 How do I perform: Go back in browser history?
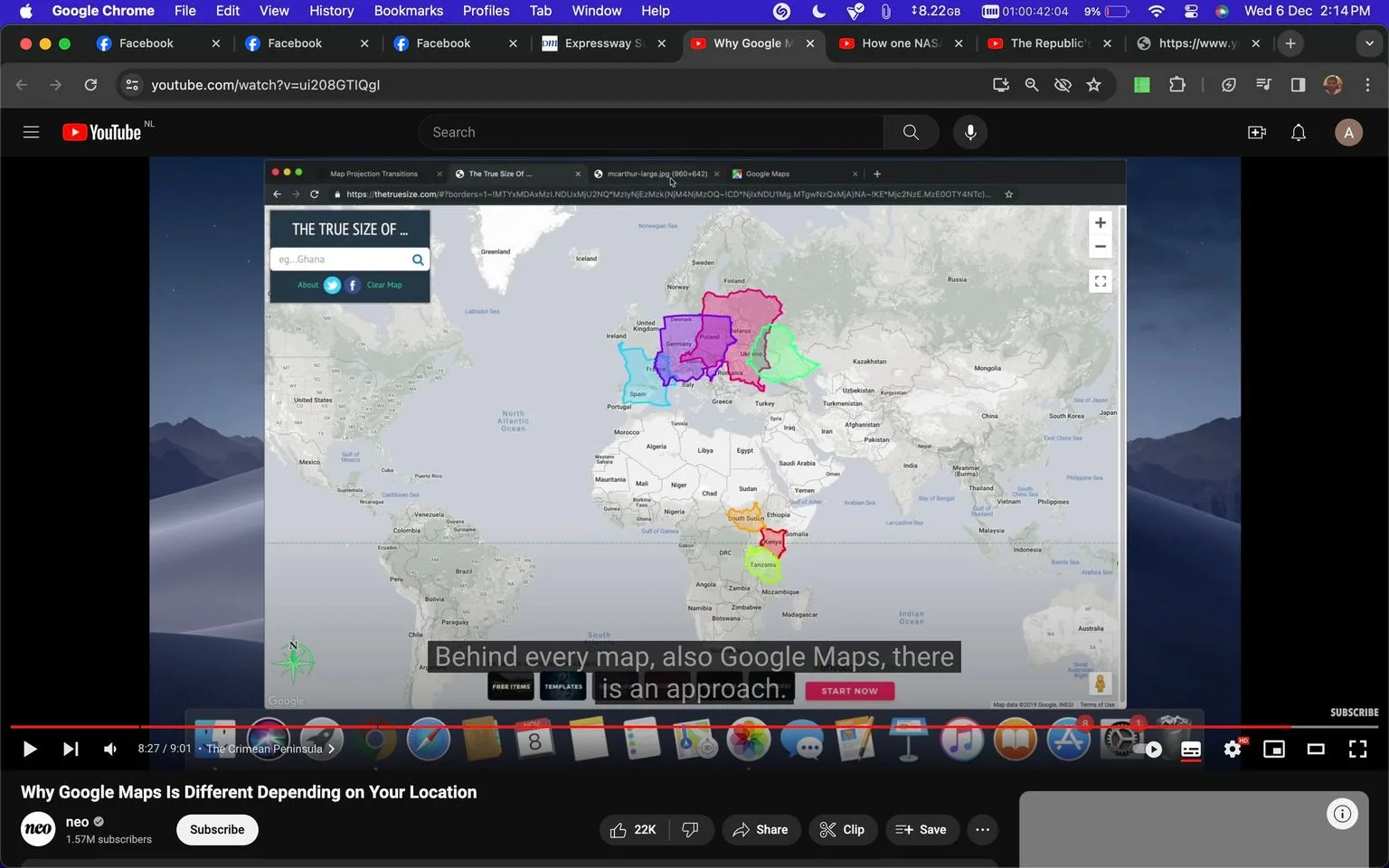click(x=22, y=84)
